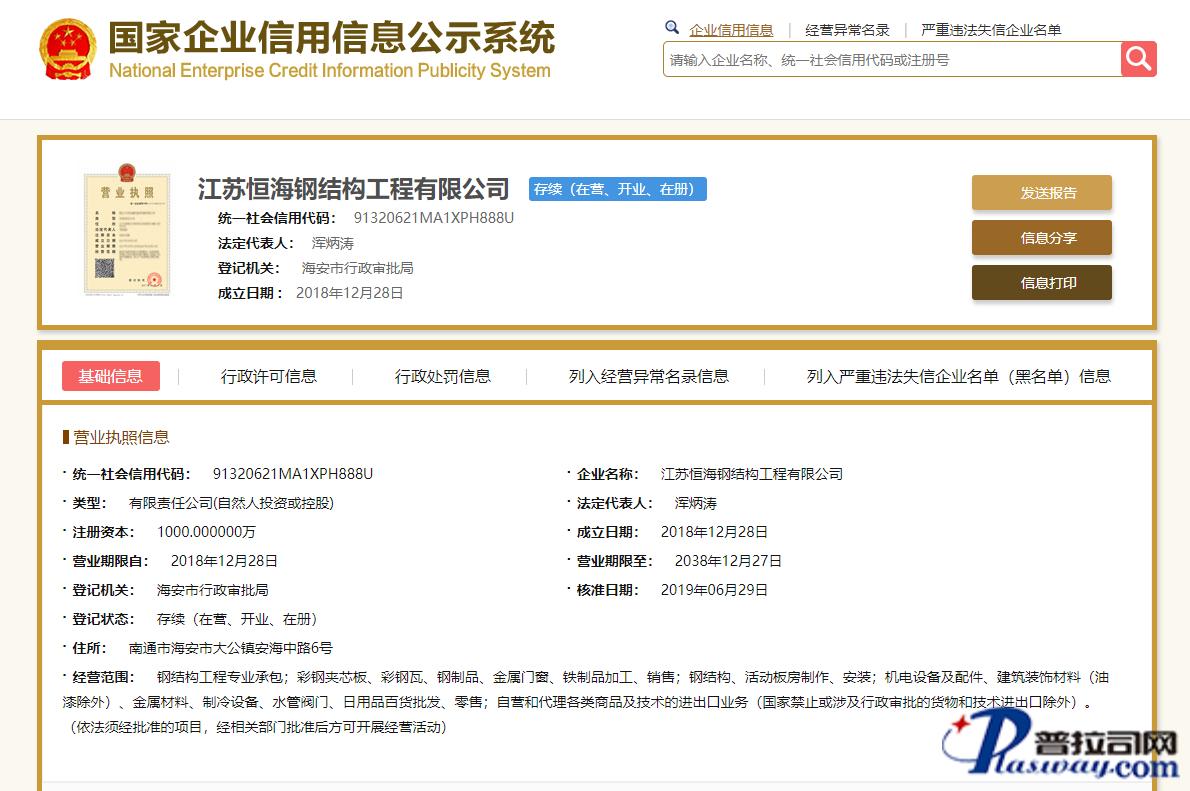
Task: Click the 国家企业信用信息公示系统 site title
Action: 330,40
